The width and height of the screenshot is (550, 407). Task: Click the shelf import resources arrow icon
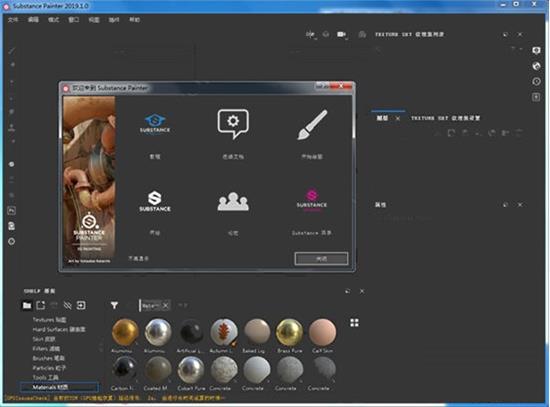[x=81, y=306]
